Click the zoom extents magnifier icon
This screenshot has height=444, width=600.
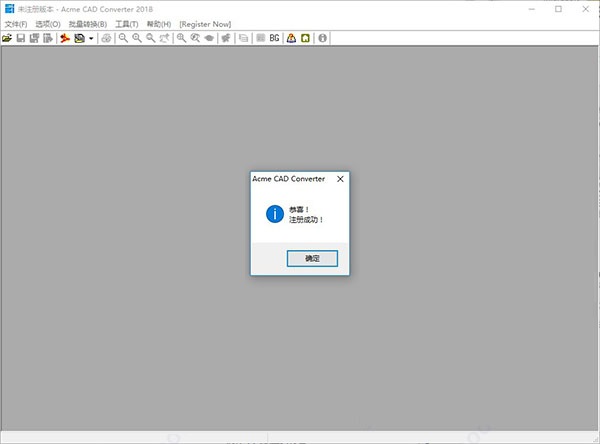195,38
